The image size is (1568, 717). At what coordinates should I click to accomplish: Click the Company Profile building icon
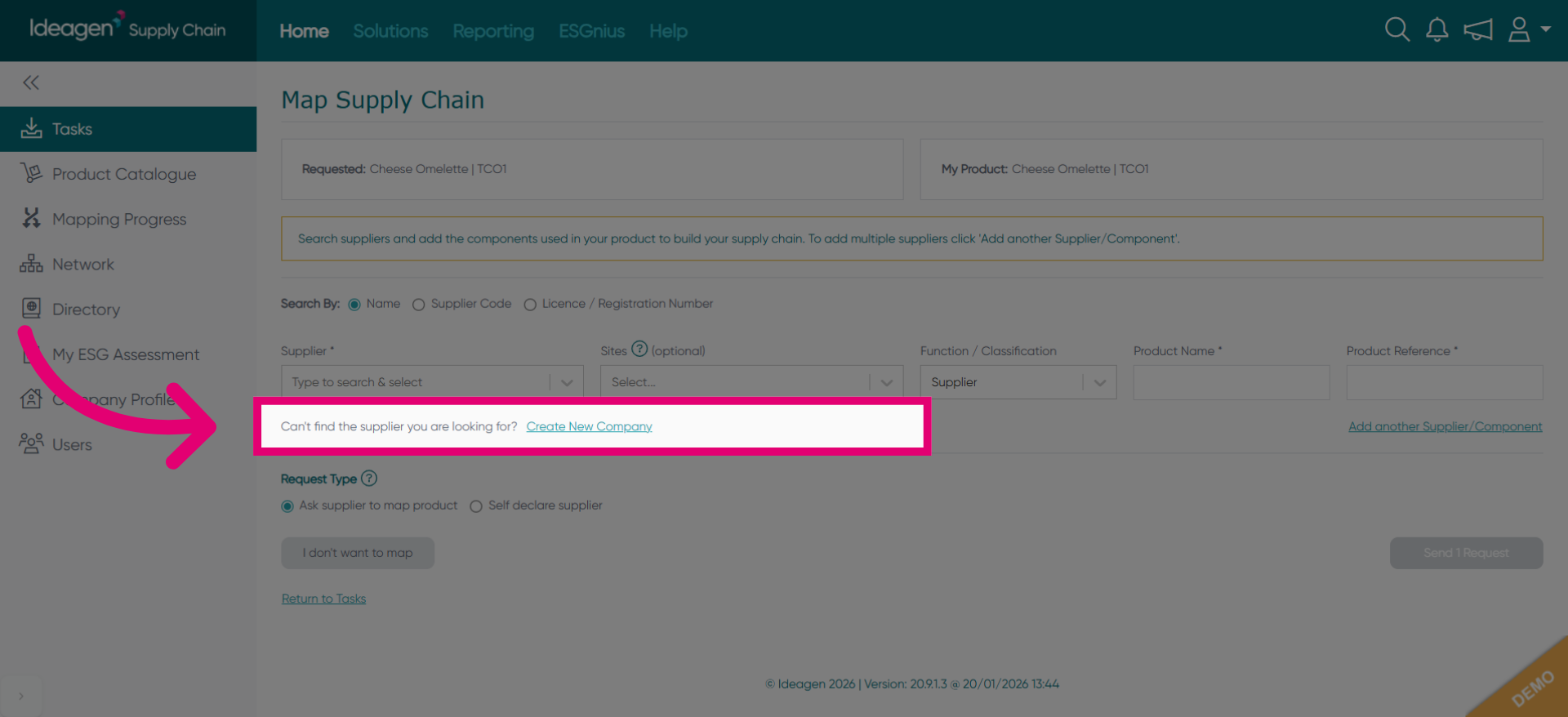coord(31,399)
